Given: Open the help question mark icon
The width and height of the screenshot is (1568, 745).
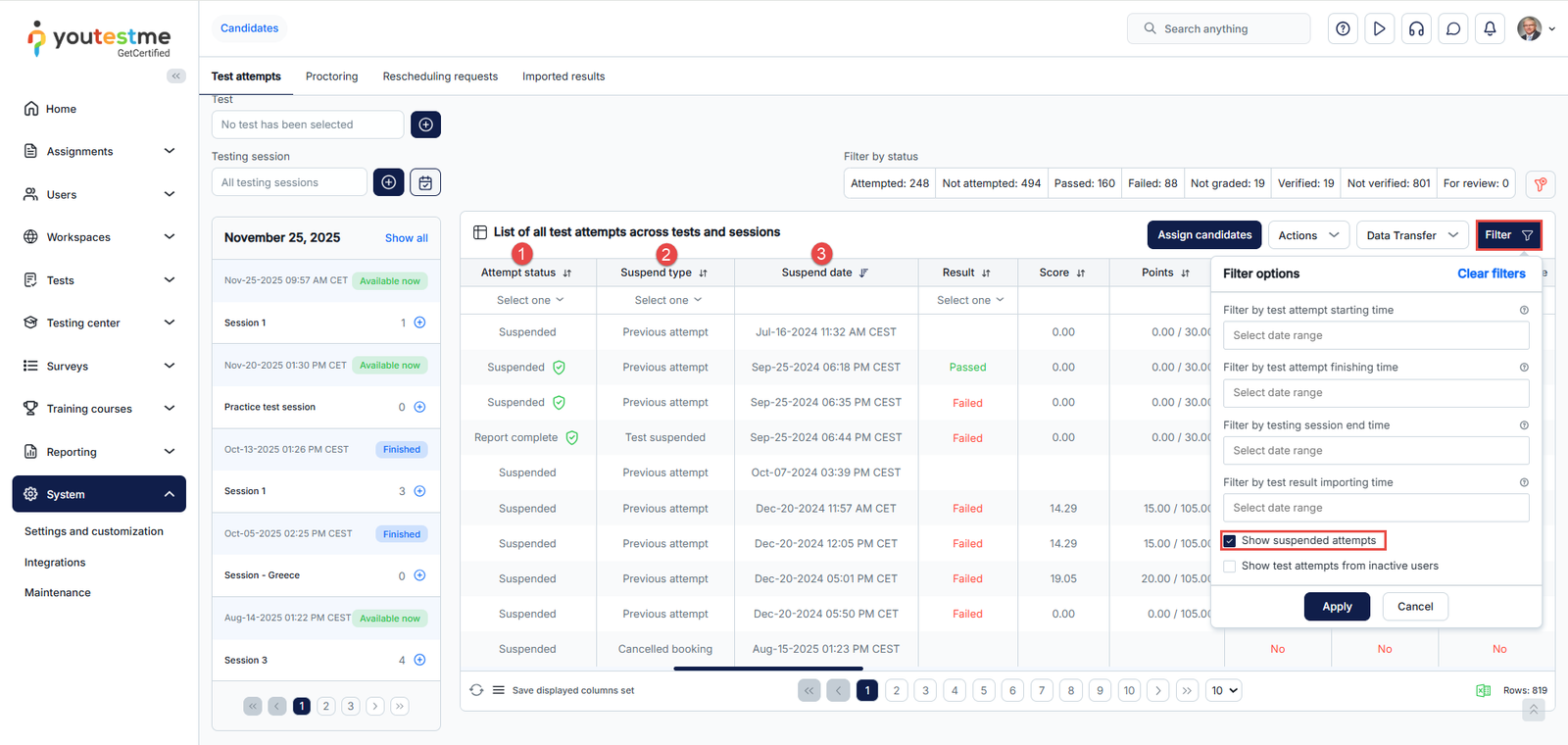Looking at the screenshot, I should (1343, 28).
